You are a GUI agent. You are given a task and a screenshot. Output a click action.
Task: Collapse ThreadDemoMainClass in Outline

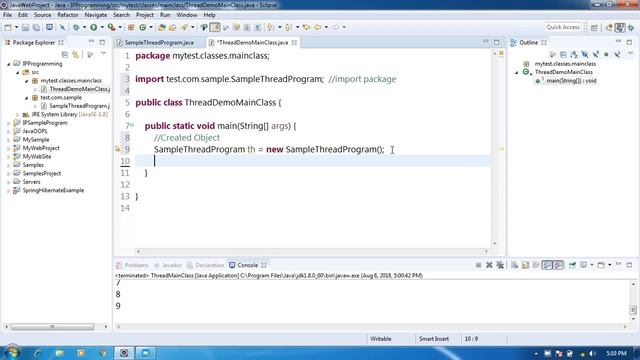517,72
